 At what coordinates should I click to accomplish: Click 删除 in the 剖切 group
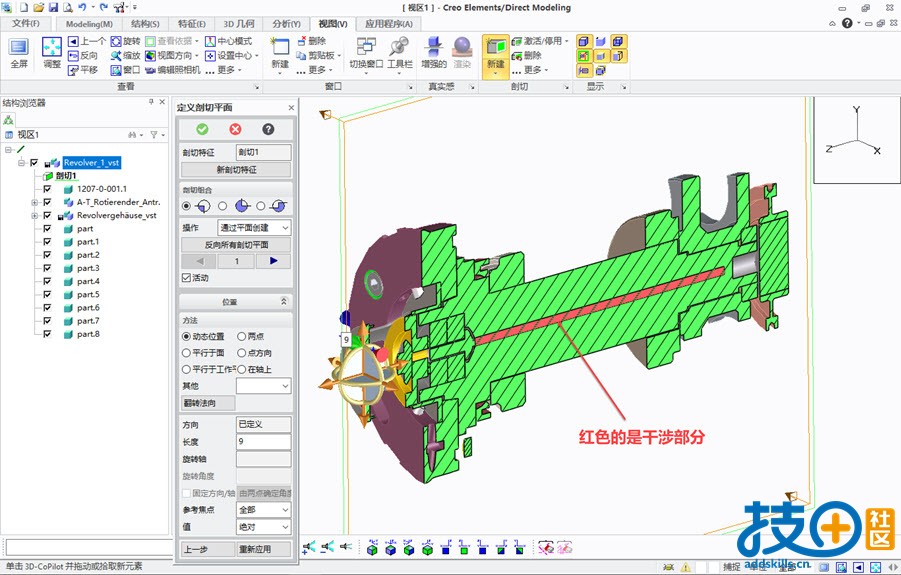[527, 55]
